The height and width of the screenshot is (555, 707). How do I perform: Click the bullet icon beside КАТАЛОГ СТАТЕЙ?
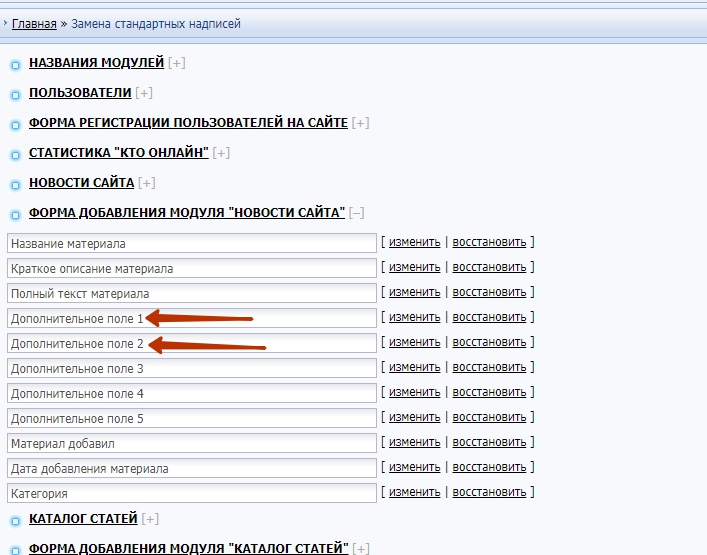(x=15, y=521)
